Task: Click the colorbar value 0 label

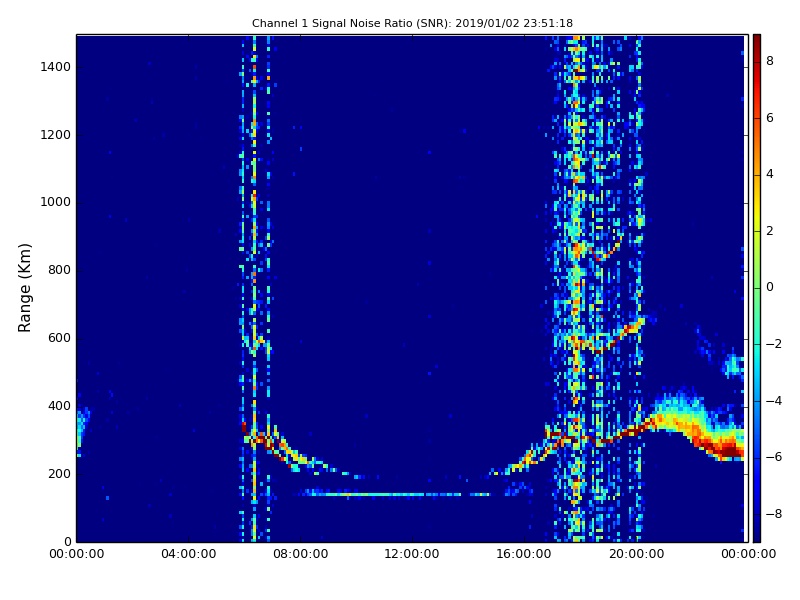Action: coord(770,287)
